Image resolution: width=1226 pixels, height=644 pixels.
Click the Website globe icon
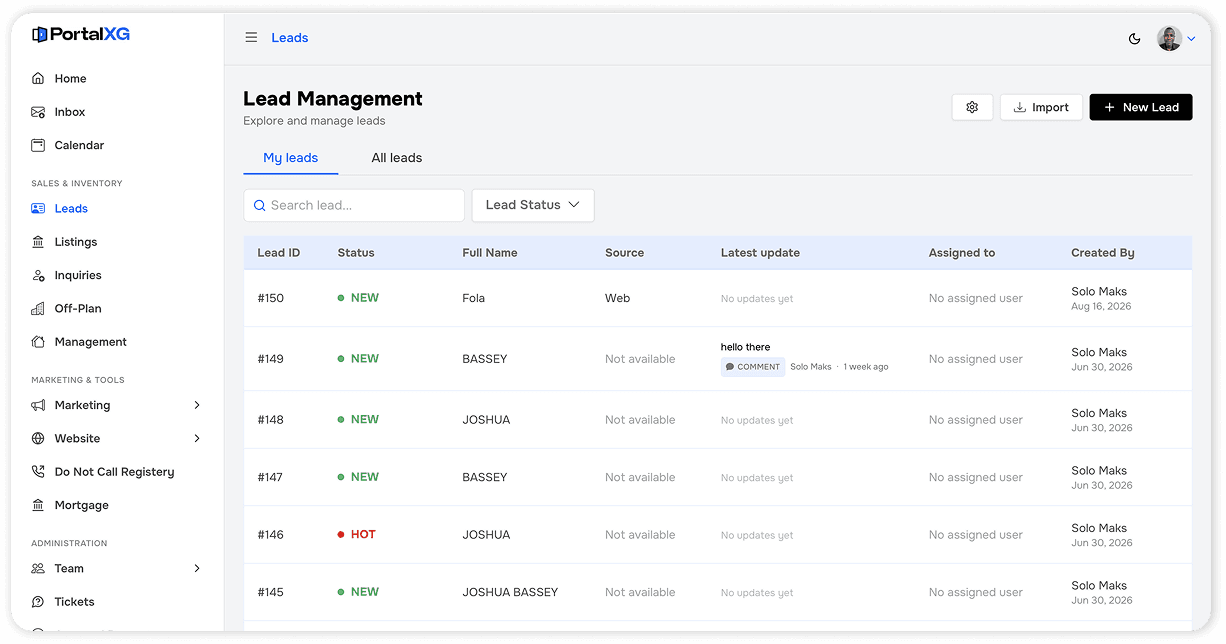38,438
